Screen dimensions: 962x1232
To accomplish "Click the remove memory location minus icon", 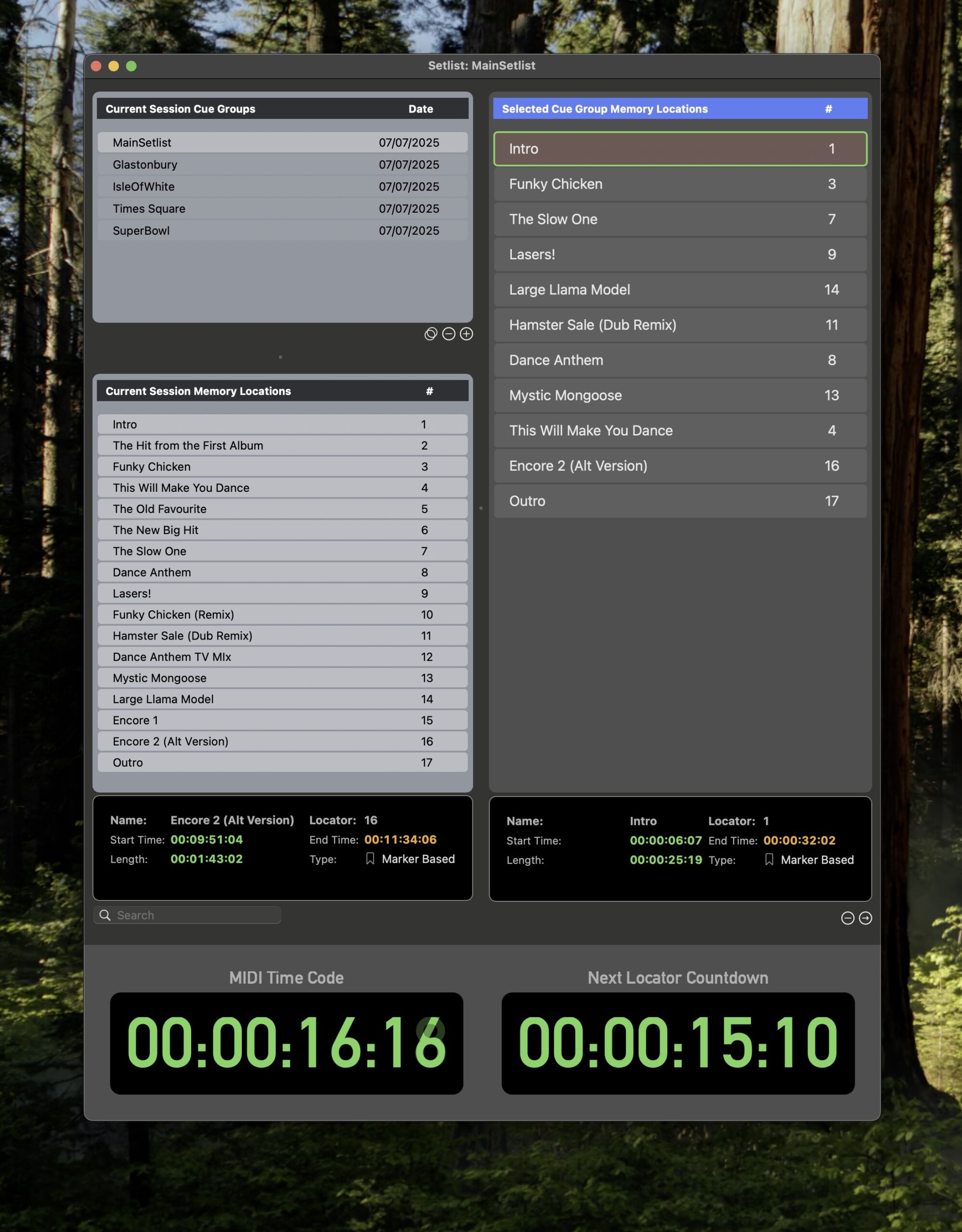I will 847,918.
